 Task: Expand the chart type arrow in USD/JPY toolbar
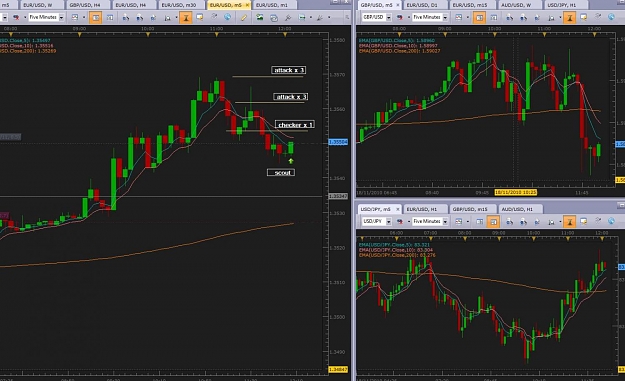[x=468, y=221]
